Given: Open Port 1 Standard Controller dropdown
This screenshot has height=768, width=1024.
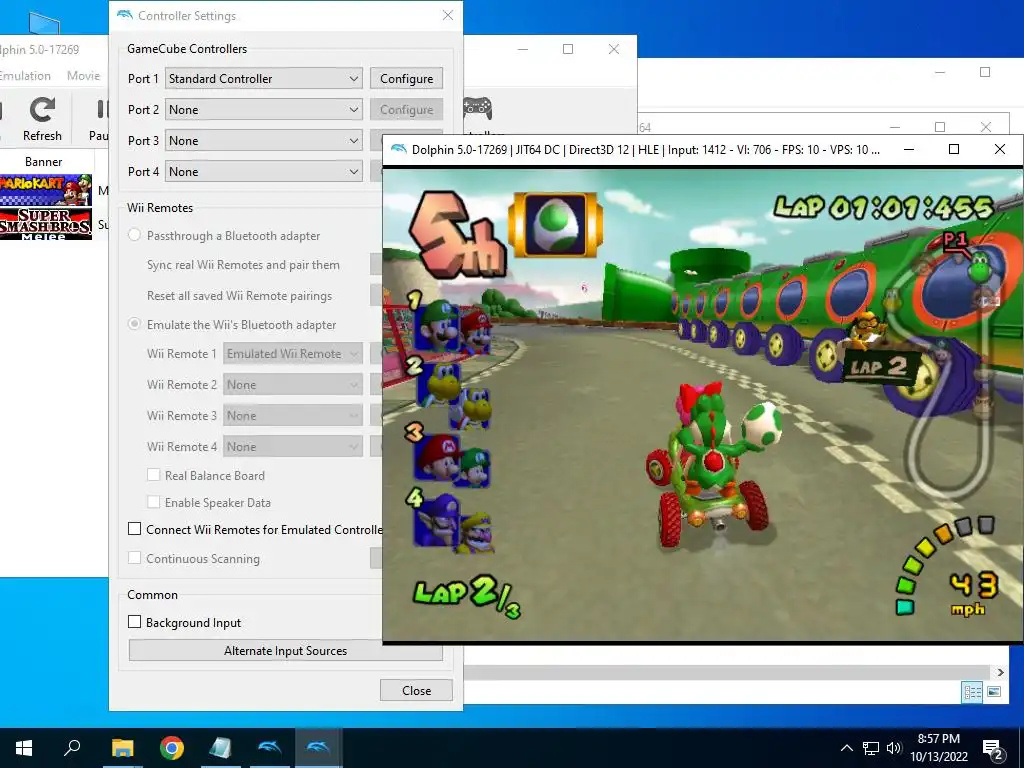Looking at the screenshot, I should pyautogui.click(x=264, y=78).
